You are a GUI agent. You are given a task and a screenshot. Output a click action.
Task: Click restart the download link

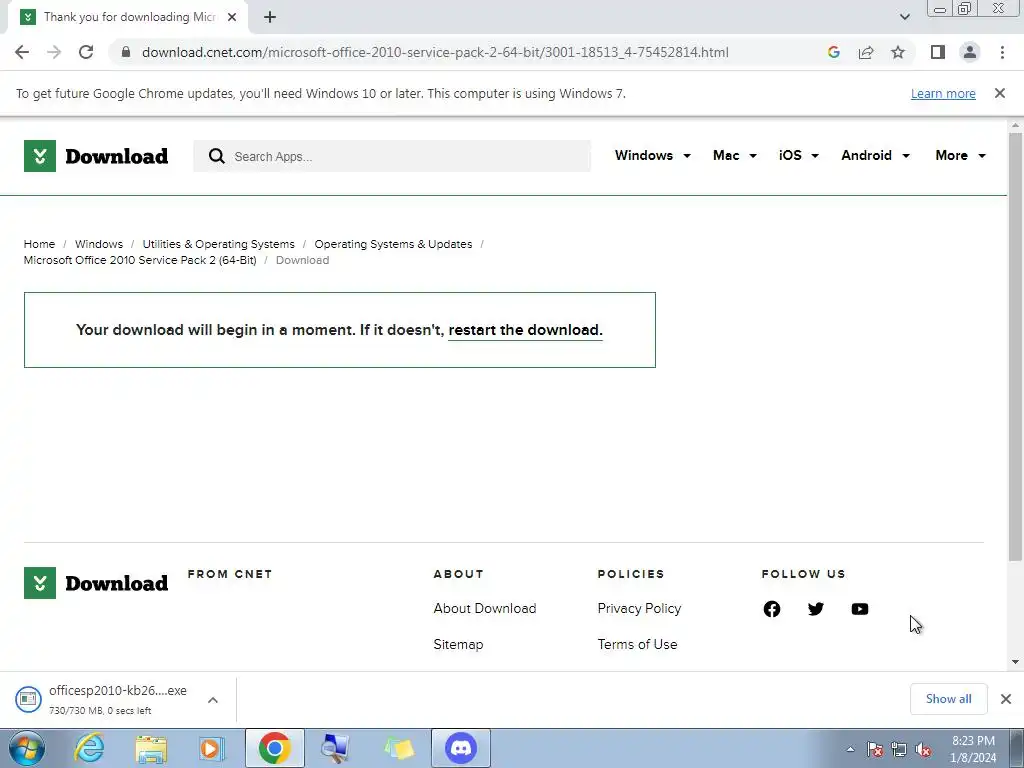(x=525, y=330)
